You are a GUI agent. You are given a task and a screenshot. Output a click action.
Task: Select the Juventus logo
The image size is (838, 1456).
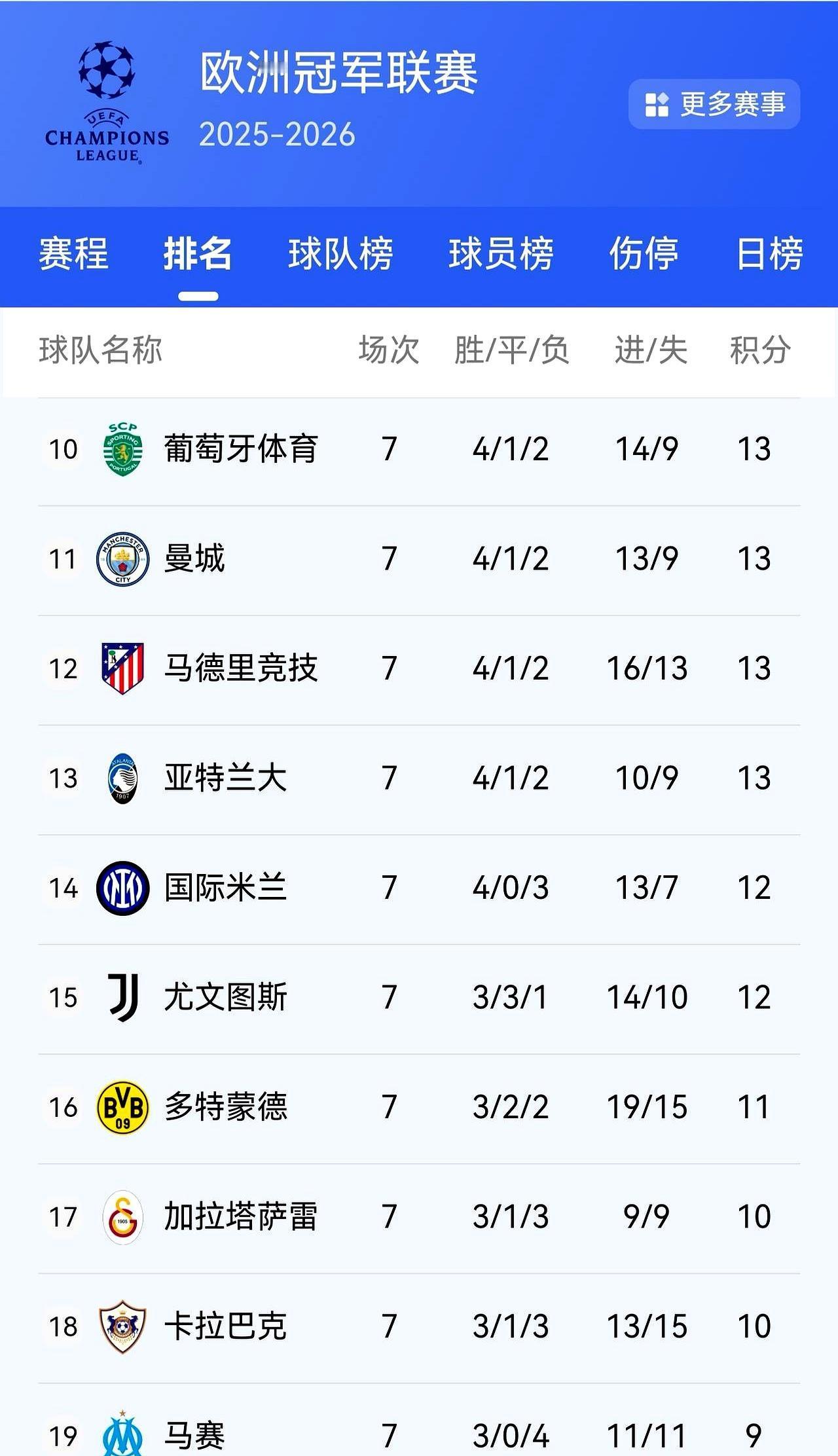coord(123,998)
